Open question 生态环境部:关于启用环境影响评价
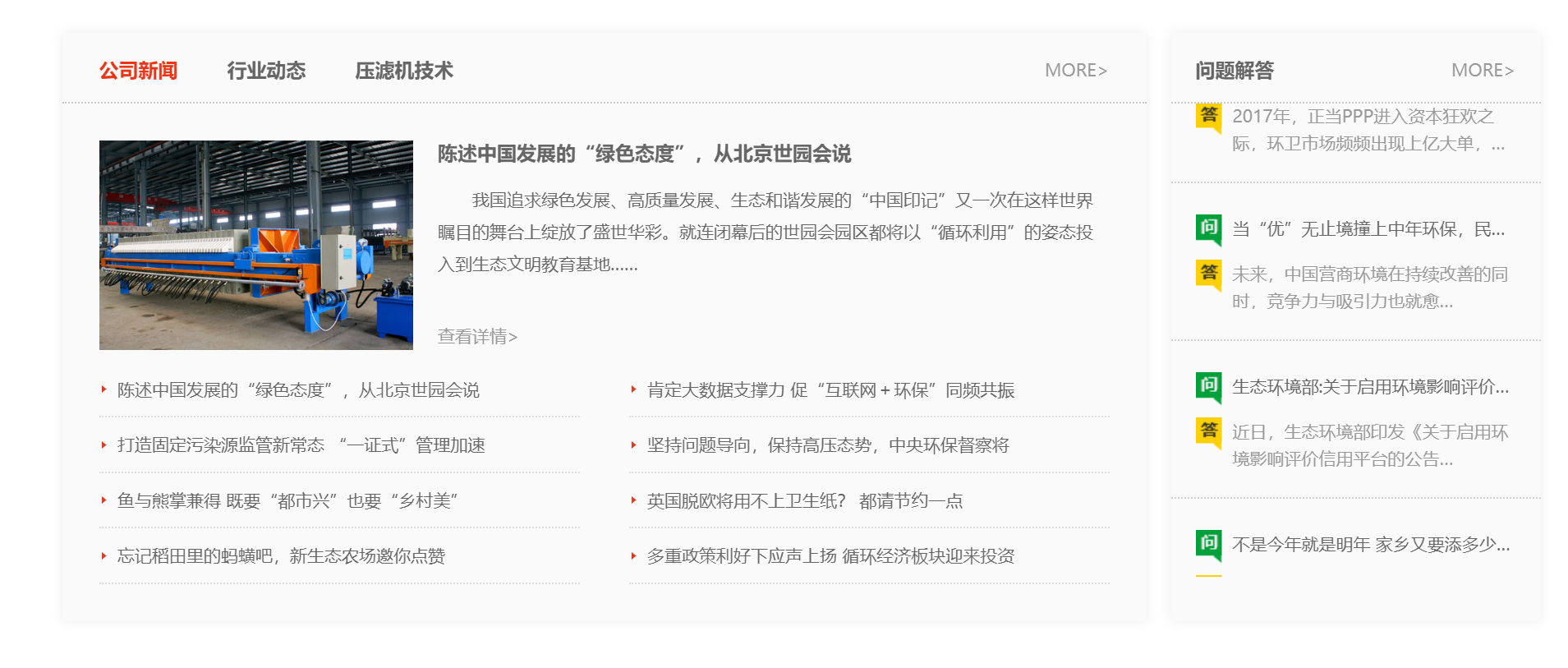 pyautogui.click(x=1370, y=387)
